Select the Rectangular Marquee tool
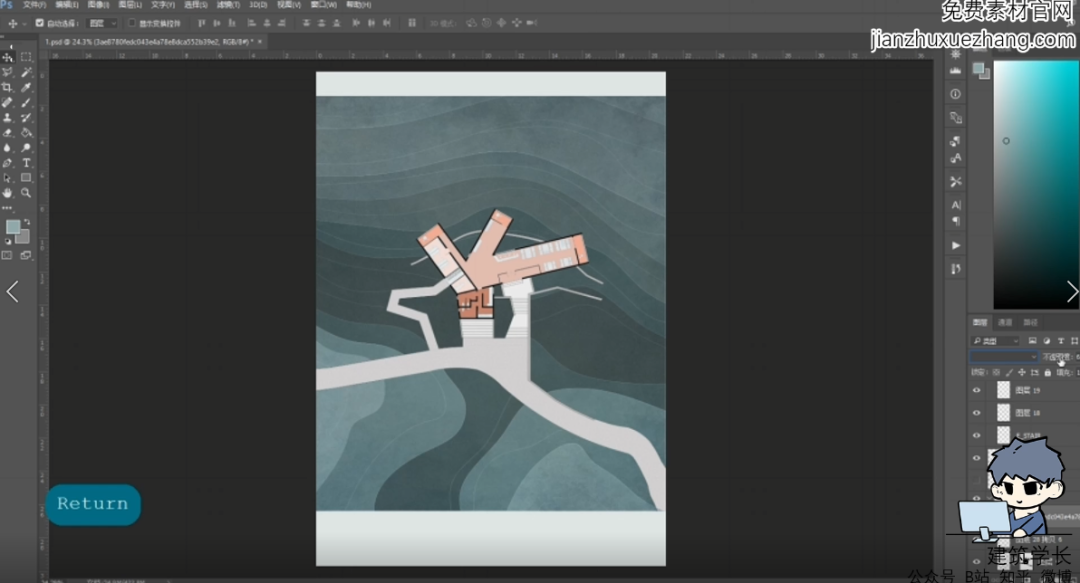The width and height of the screenshot is (1080, 583). (26, 57)
